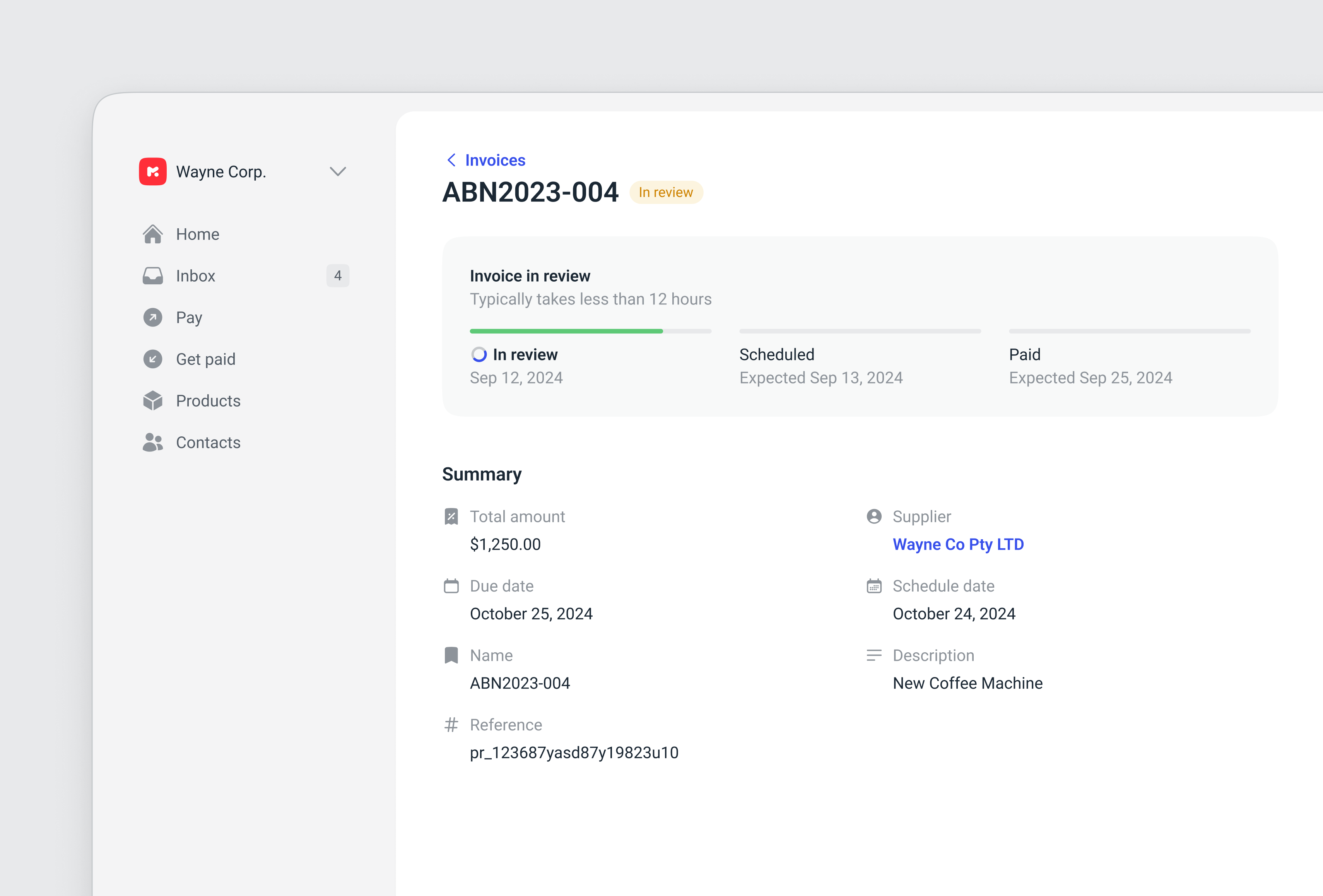
Task: Click the Name bookmark icon
Action: coord(451,655)
